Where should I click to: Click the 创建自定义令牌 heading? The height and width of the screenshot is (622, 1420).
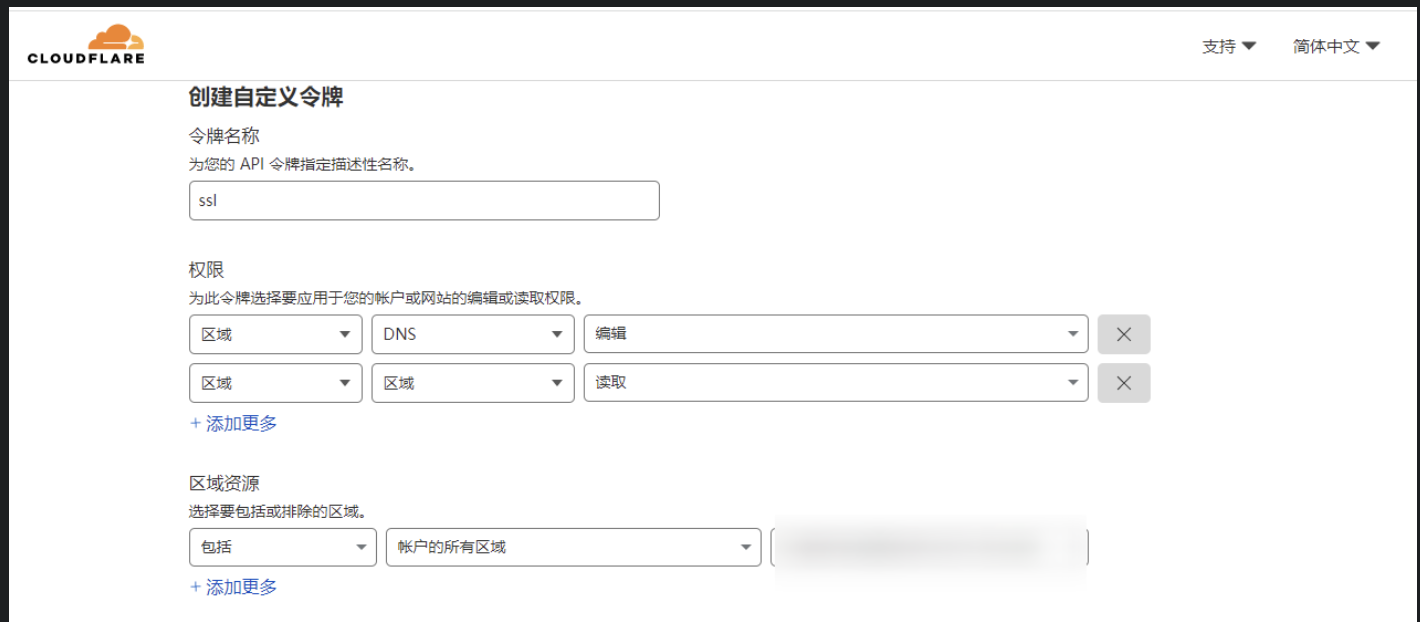[266, 97]
